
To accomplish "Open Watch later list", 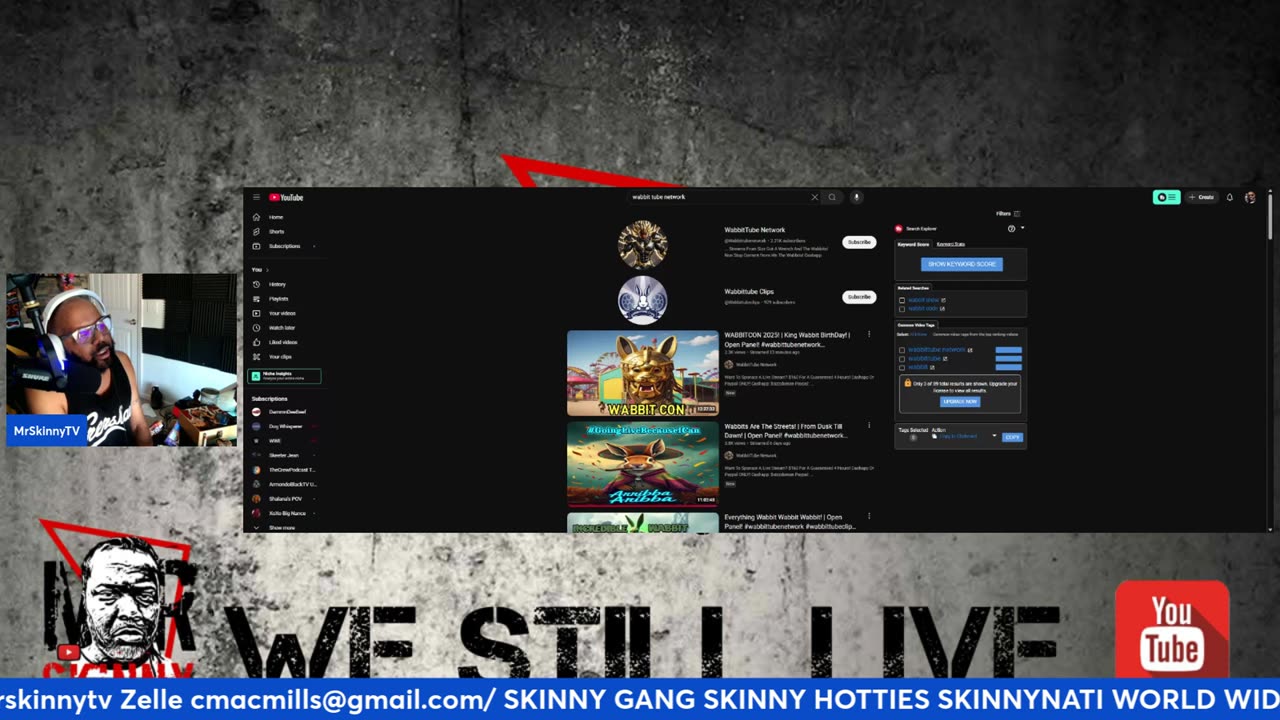I will (x=282, y=328).
